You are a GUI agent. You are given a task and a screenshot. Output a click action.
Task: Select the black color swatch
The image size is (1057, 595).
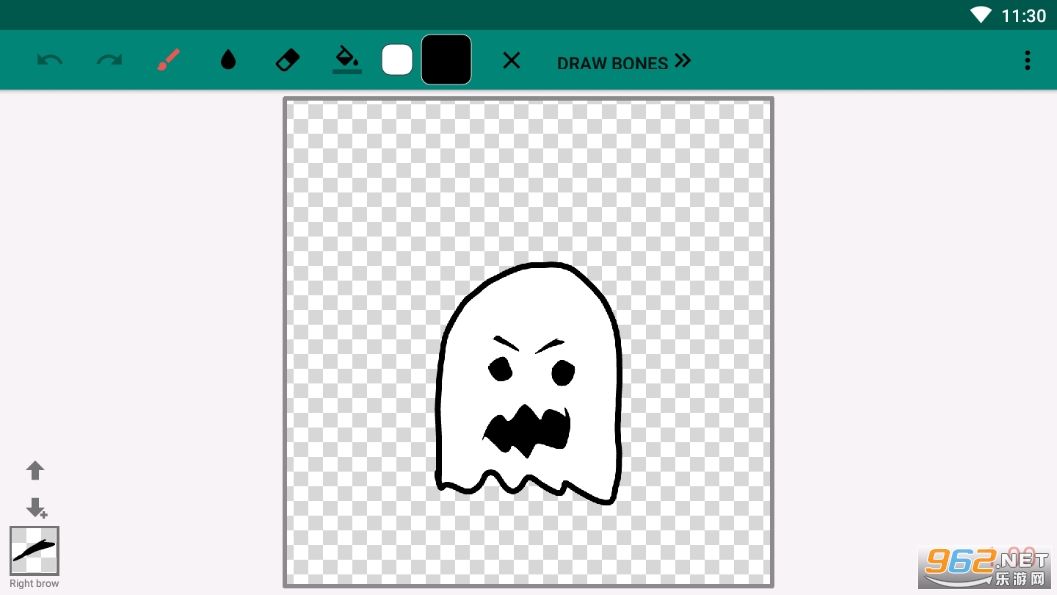tap(446, 60)
